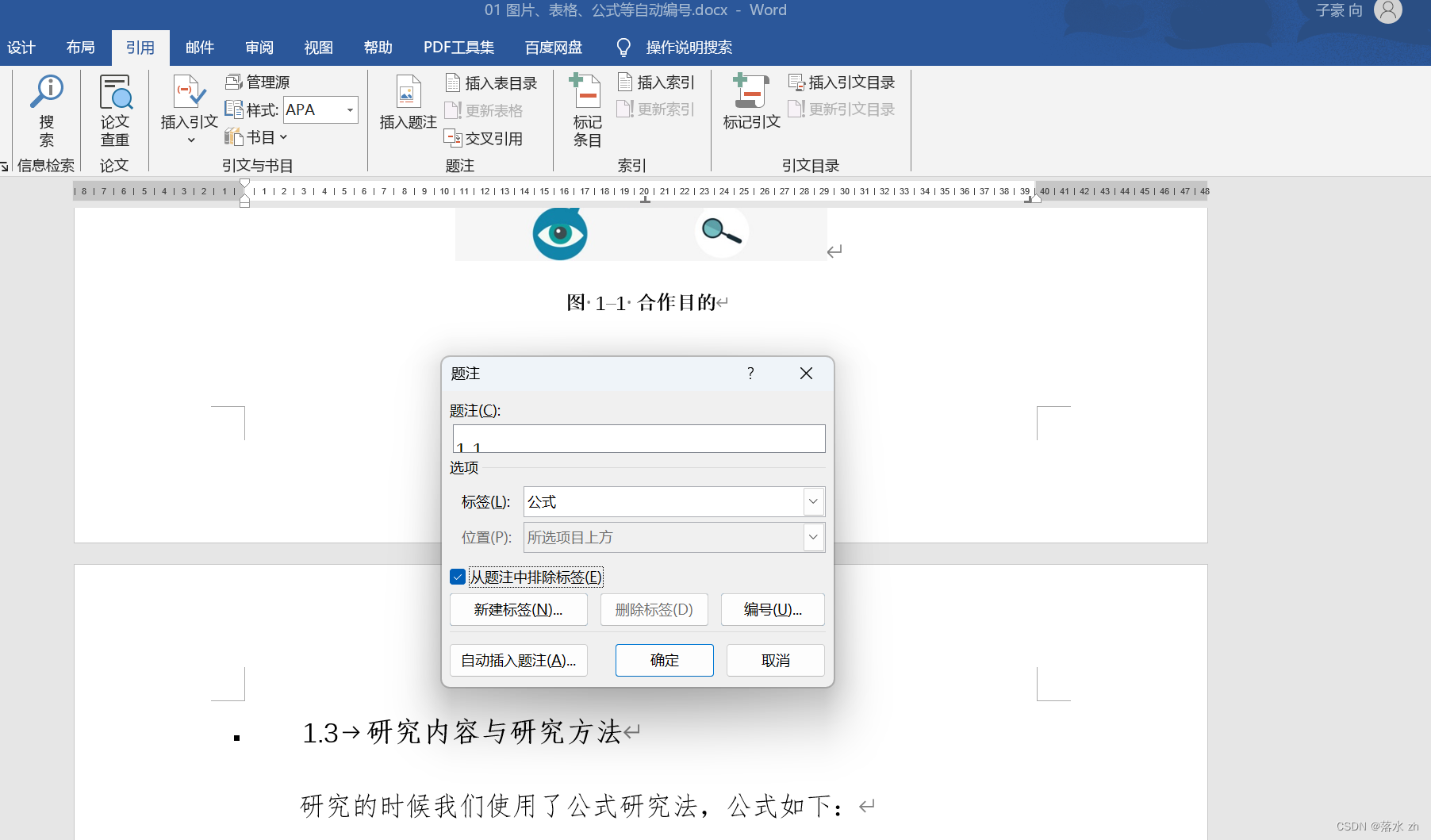Open the 帮助 Help tab

pos(378,48)
